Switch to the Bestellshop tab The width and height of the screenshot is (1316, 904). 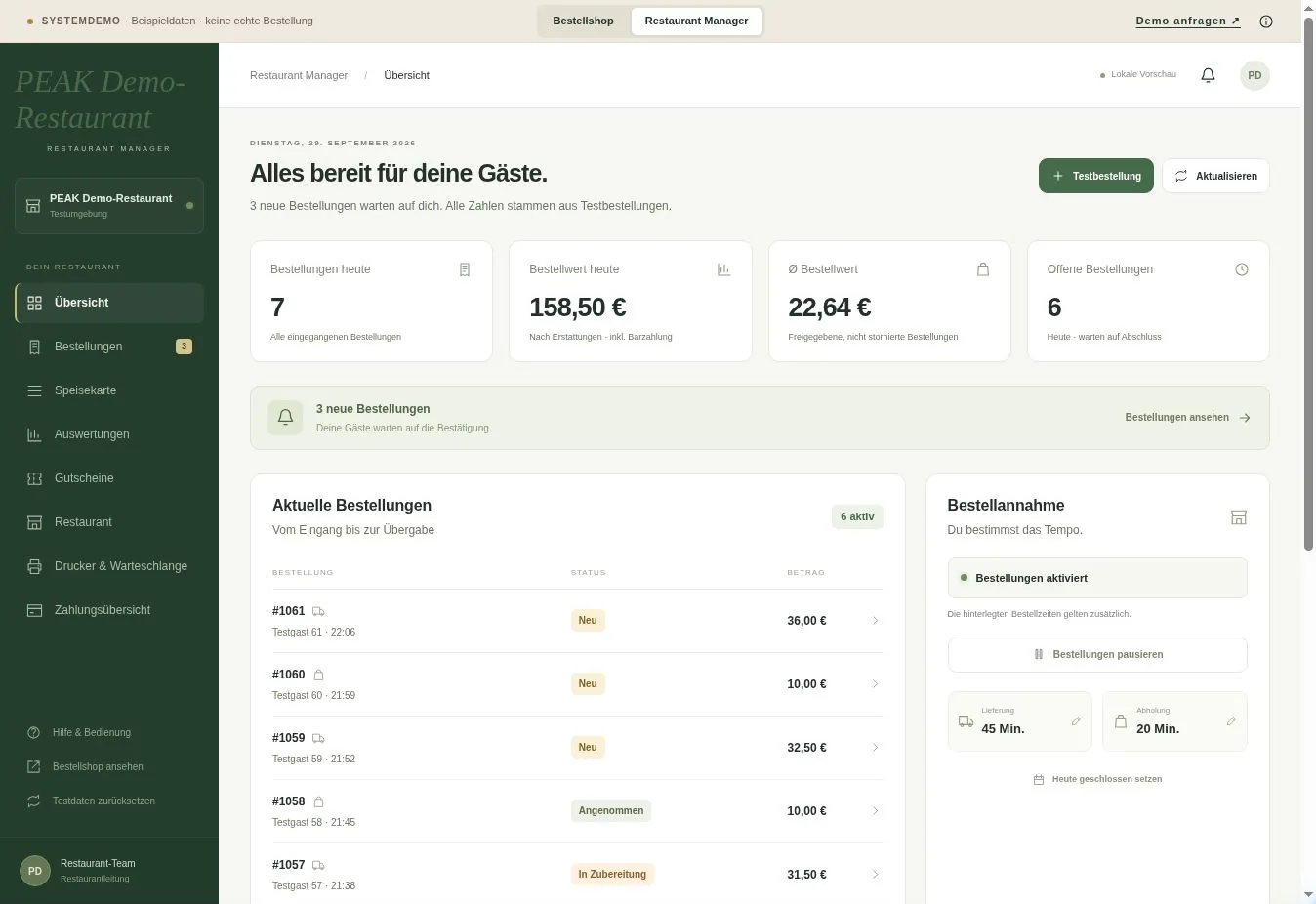(583, 21)
